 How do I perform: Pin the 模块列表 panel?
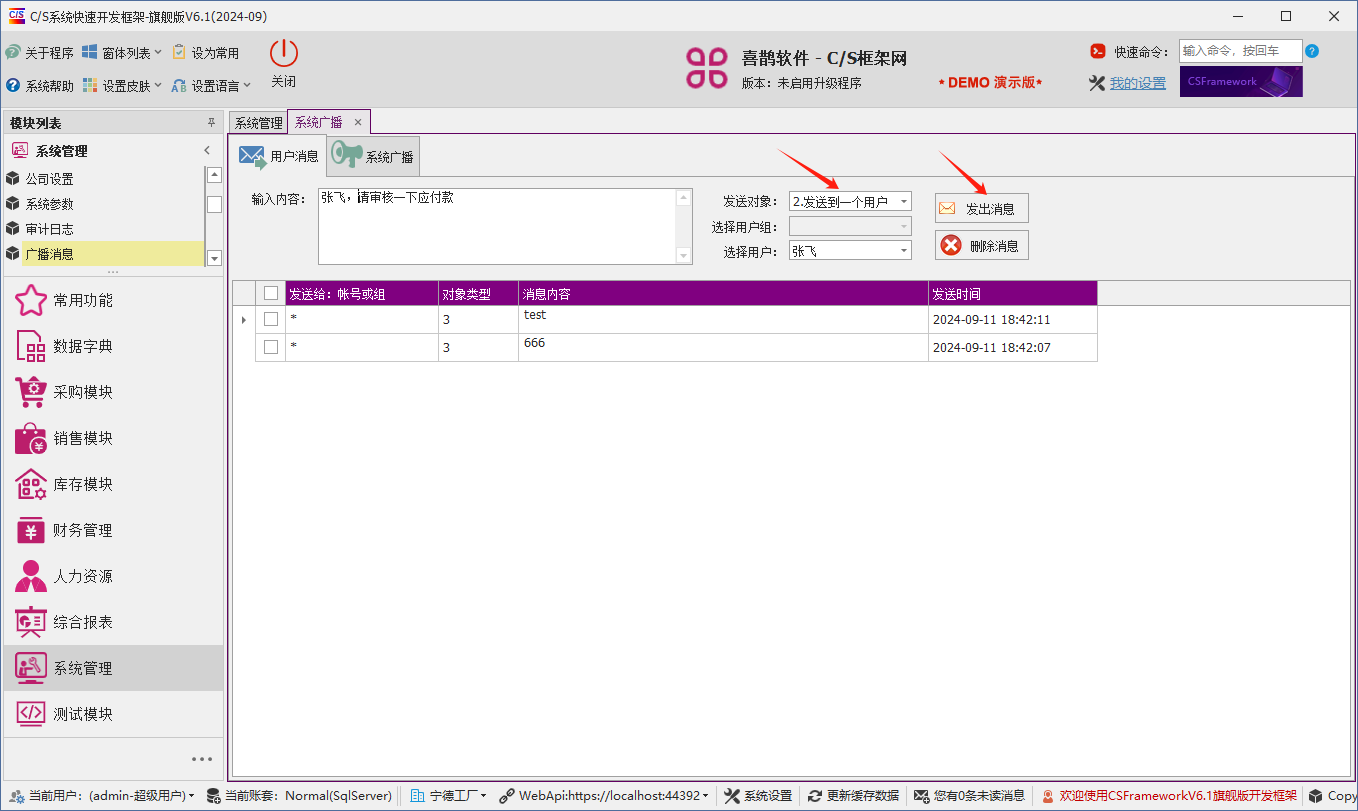pyautogui.click(x=211, y=123)
